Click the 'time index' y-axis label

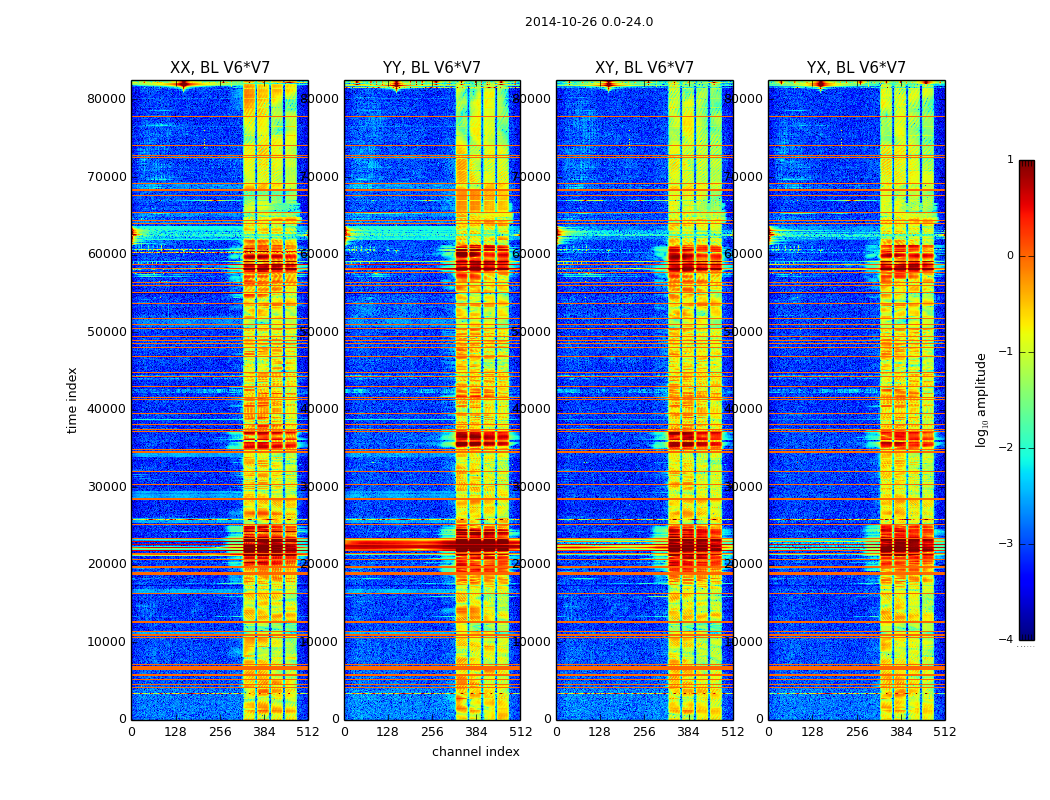coord(72,400)
